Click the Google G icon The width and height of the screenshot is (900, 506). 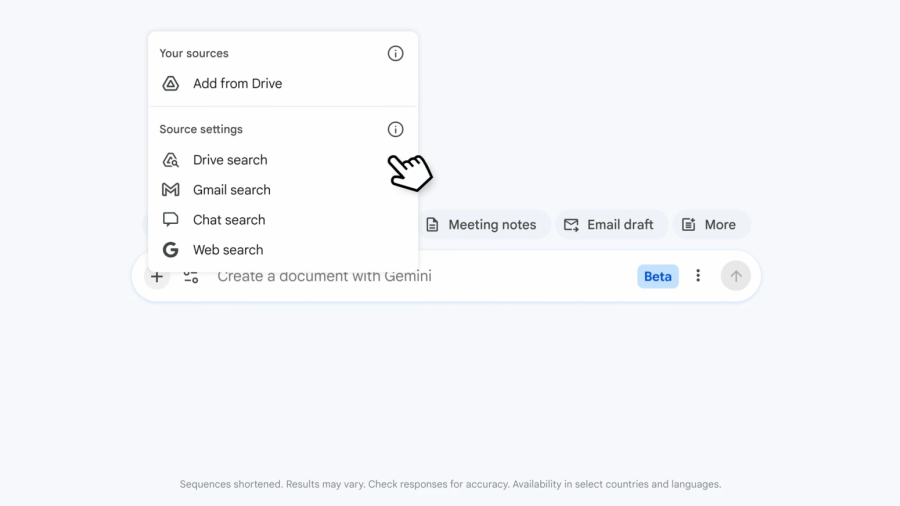[171, 250]
